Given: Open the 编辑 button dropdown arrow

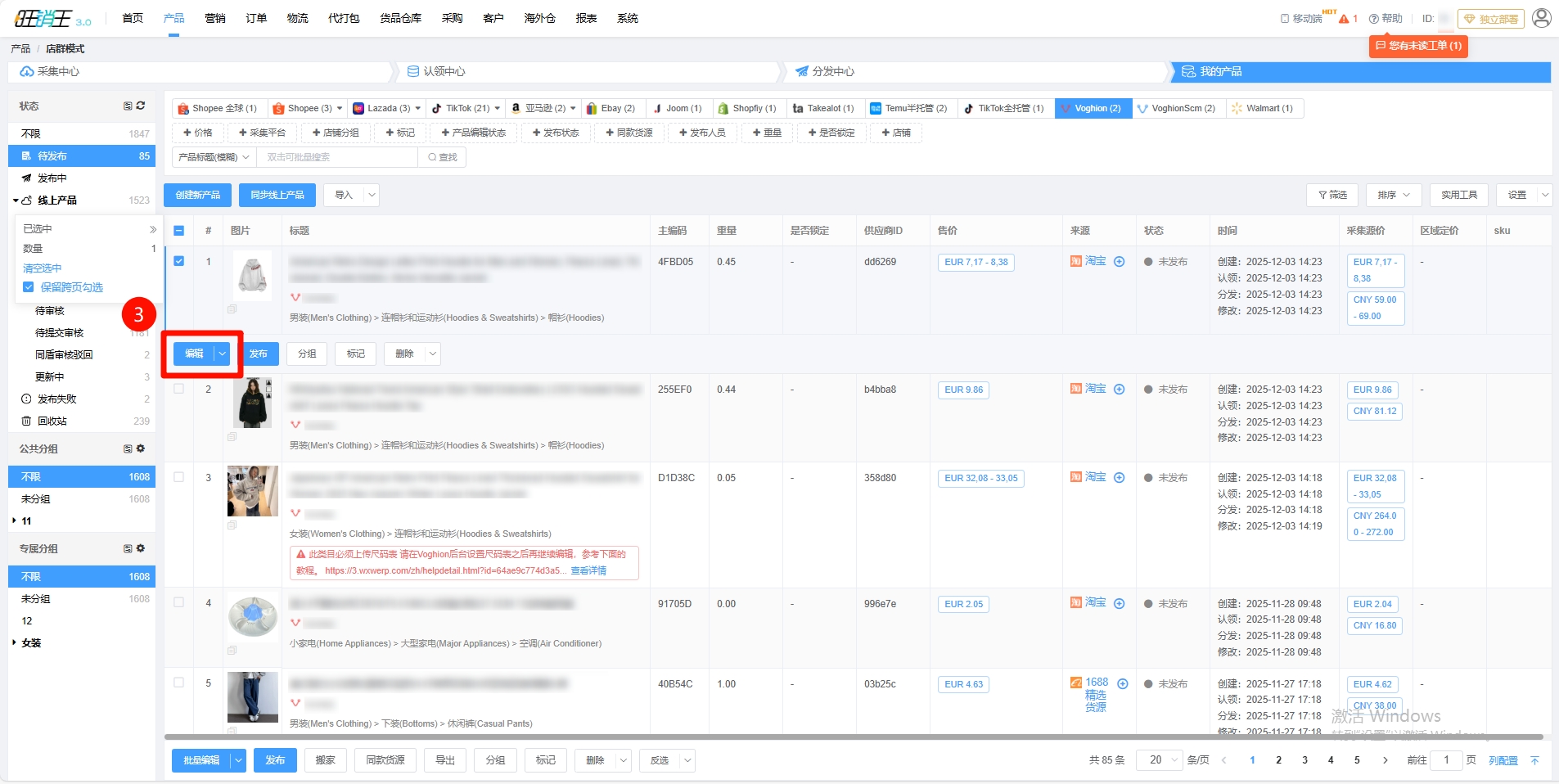Looking at the screenshot, I should point(222,354).
